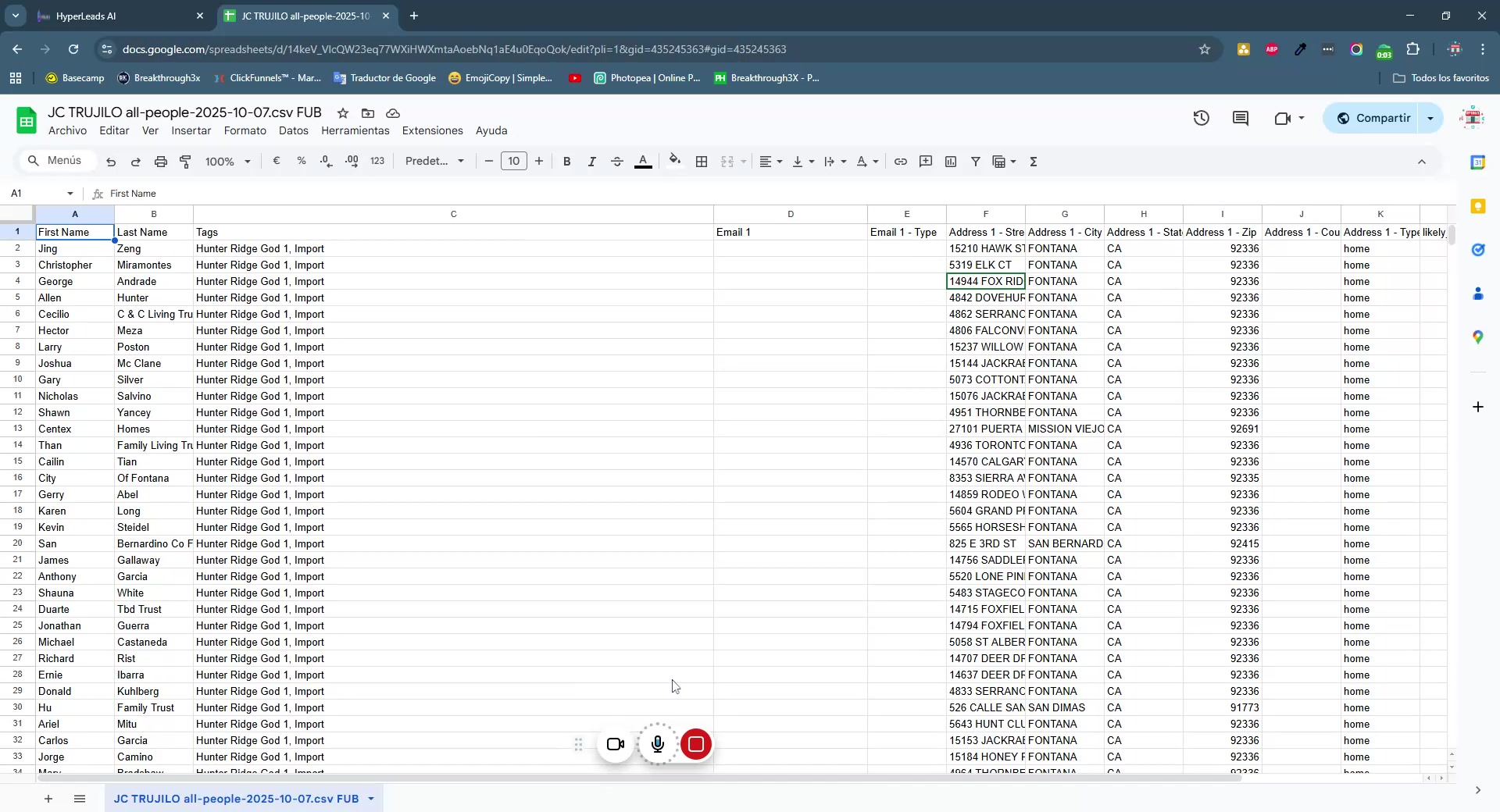Screen dimensions: 1500x812
Task: Click the Undo icon in toolbar
Action: click(111, 162)
